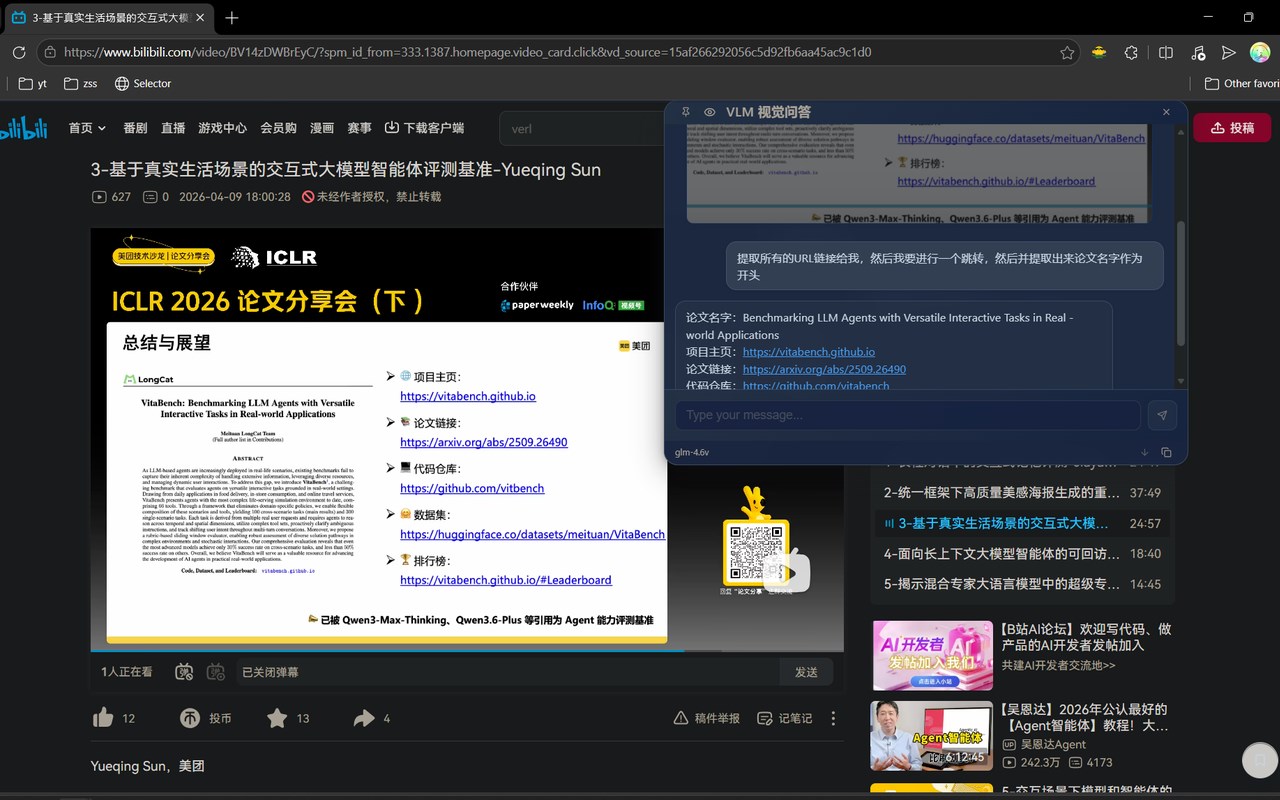The image size is (1280, 800).
Task: Open a new browser tab
Action: point(232,18)
